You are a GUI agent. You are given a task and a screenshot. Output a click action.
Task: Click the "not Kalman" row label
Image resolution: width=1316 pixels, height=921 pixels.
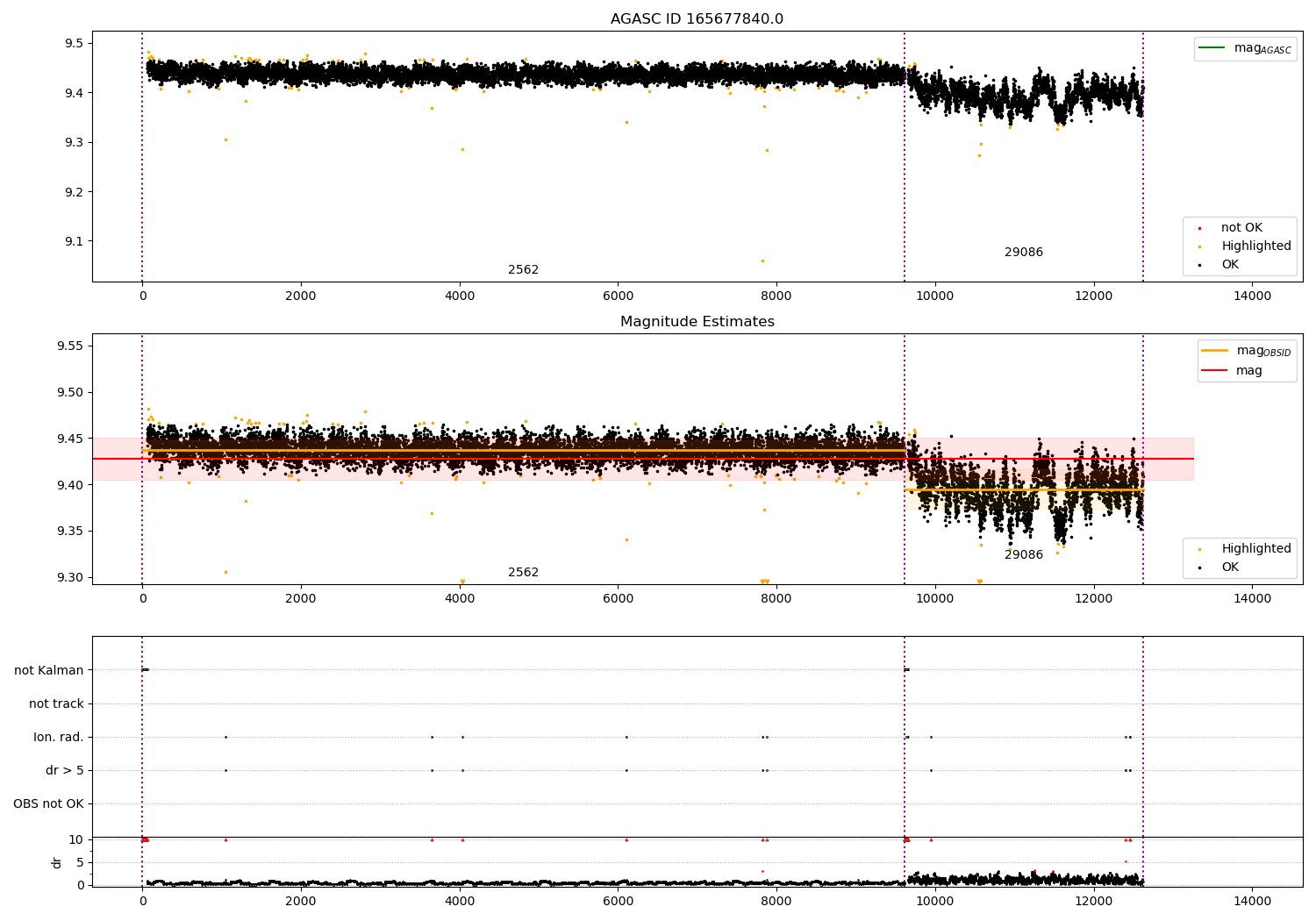coord(49,671)
